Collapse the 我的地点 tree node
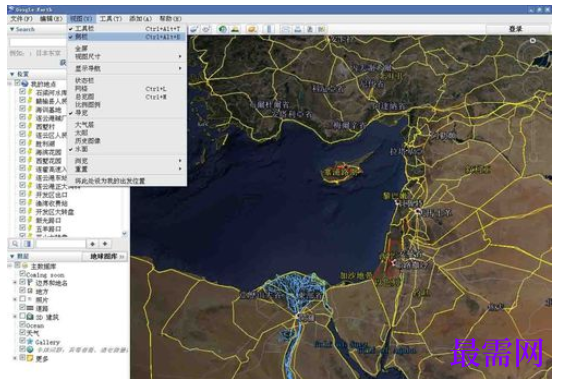 [10, 84]
